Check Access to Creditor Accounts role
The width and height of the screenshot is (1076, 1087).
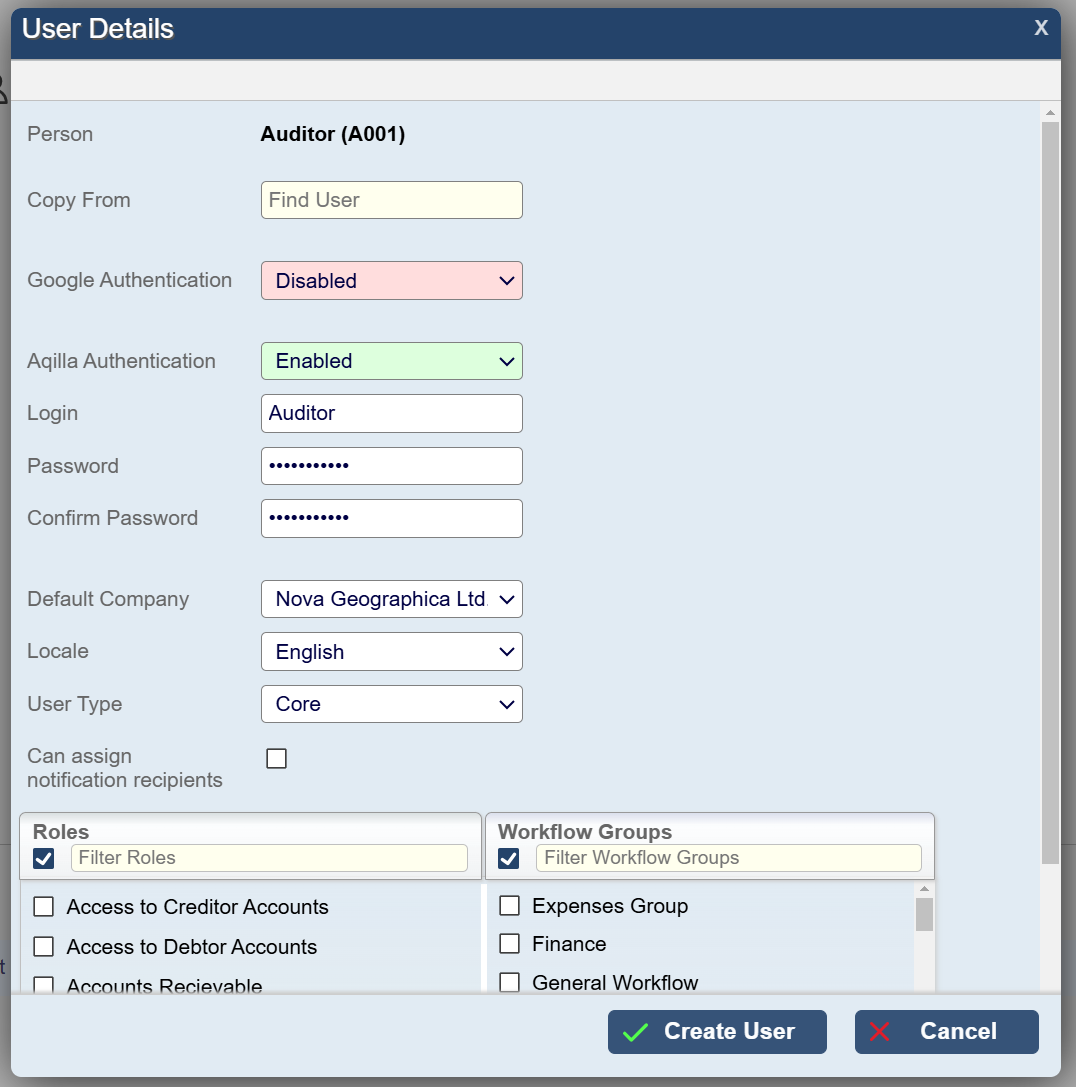pos(44,907)
